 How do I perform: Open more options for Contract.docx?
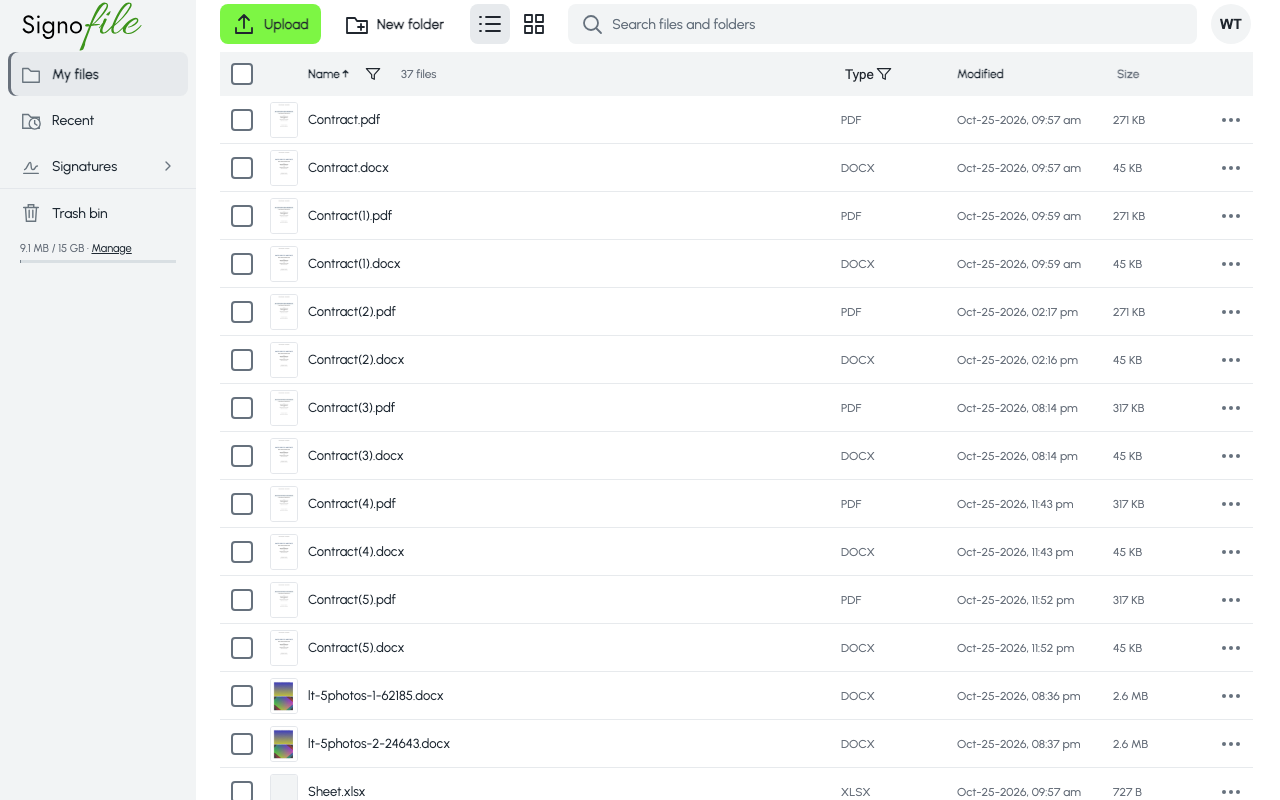(1231, 168)
